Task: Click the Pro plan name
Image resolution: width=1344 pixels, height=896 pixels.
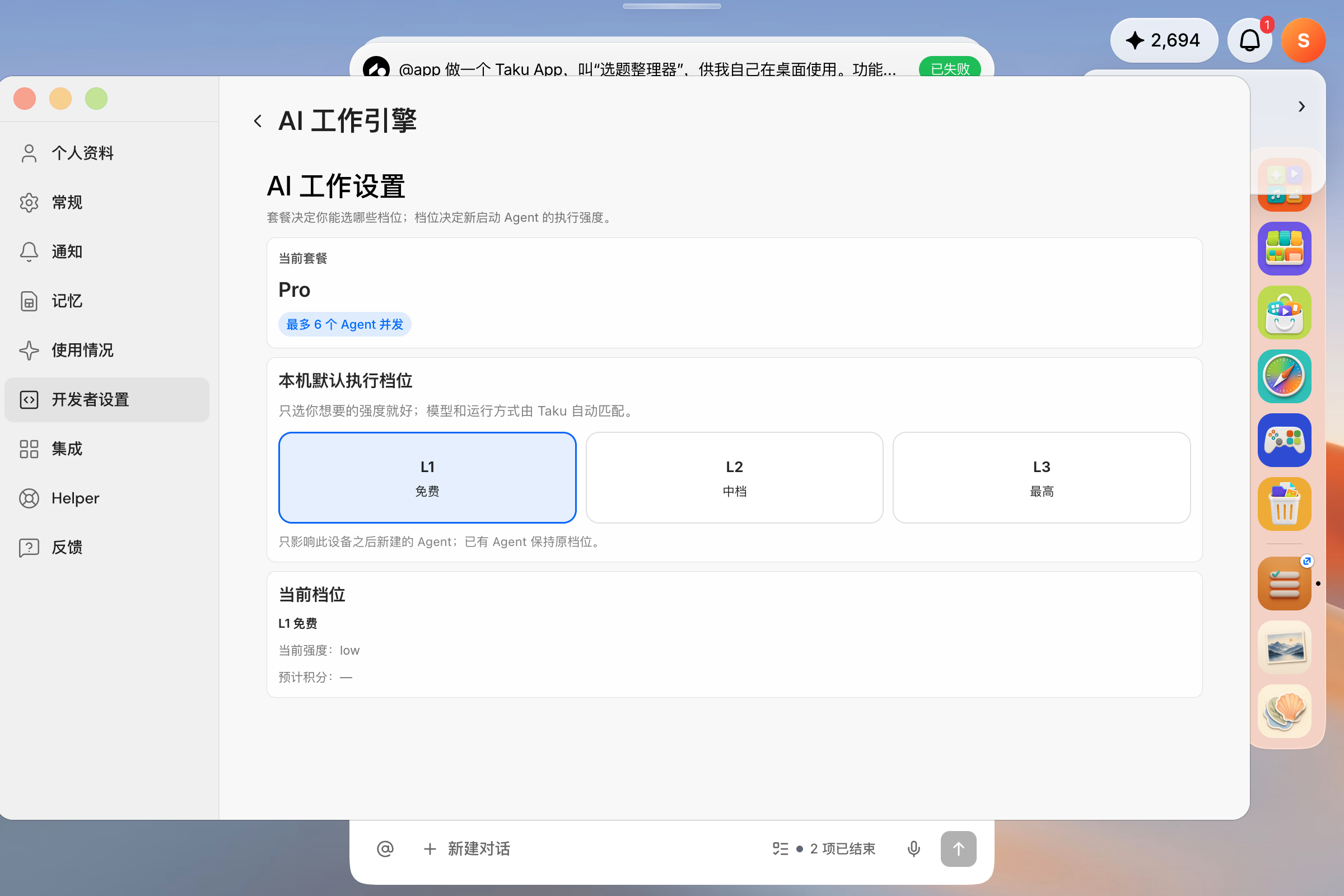Action: point(295,290)
